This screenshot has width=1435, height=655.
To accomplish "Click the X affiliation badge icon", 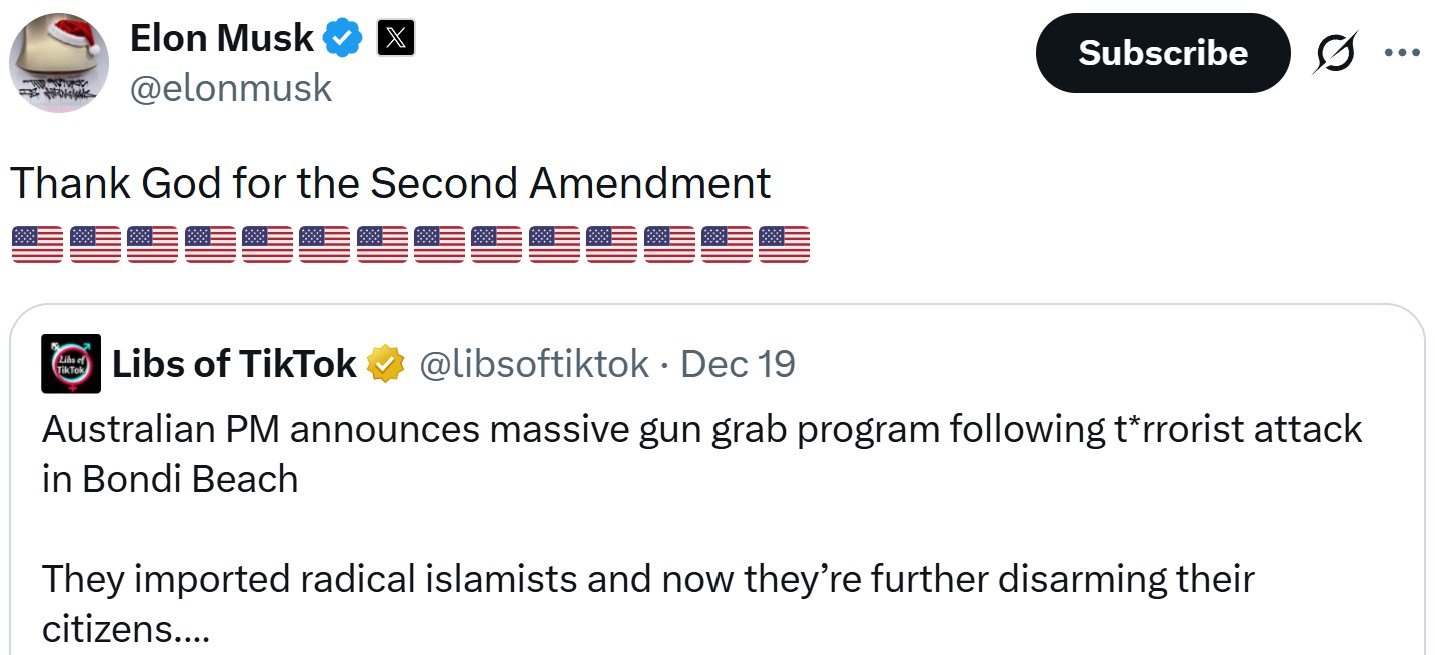I will coord(396,39).
